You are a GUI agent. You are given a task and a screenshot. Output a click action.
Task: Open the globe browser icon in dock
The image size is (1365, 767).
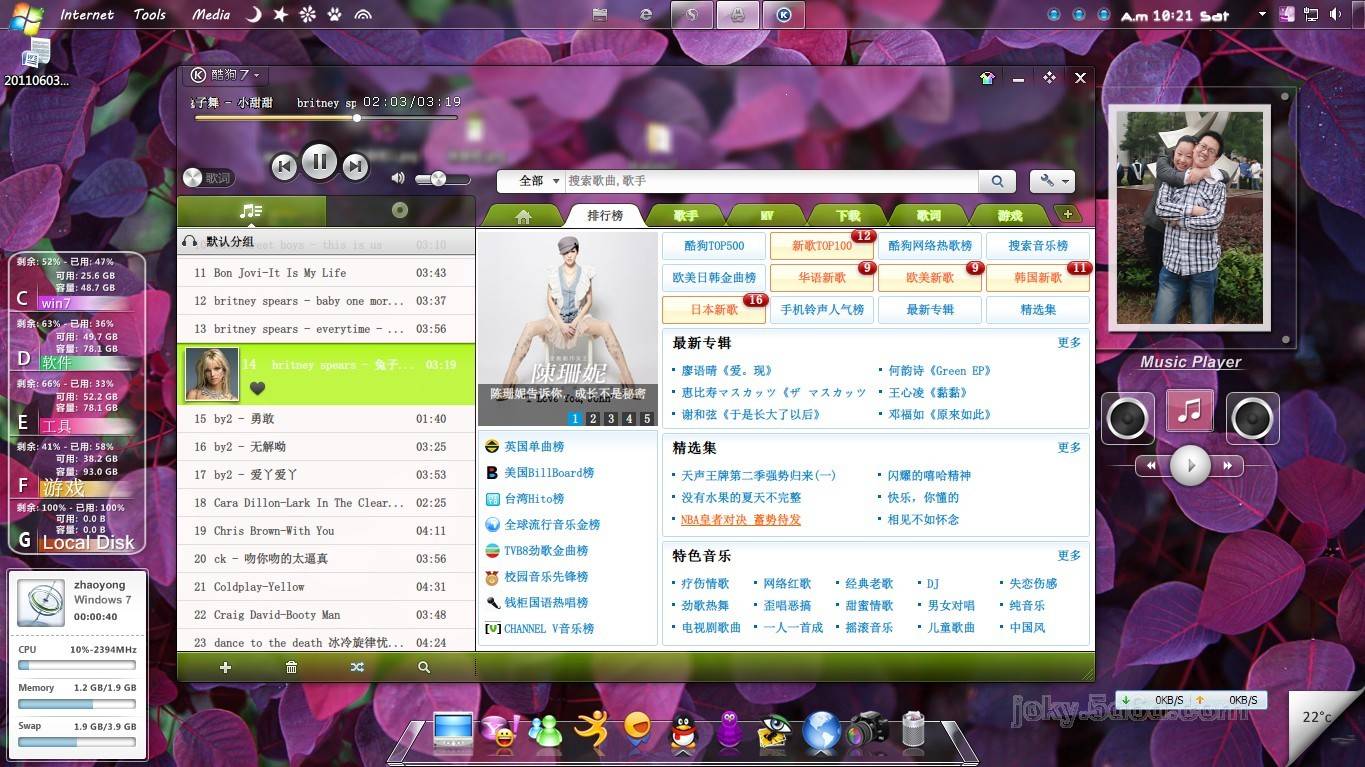(821, 731)
